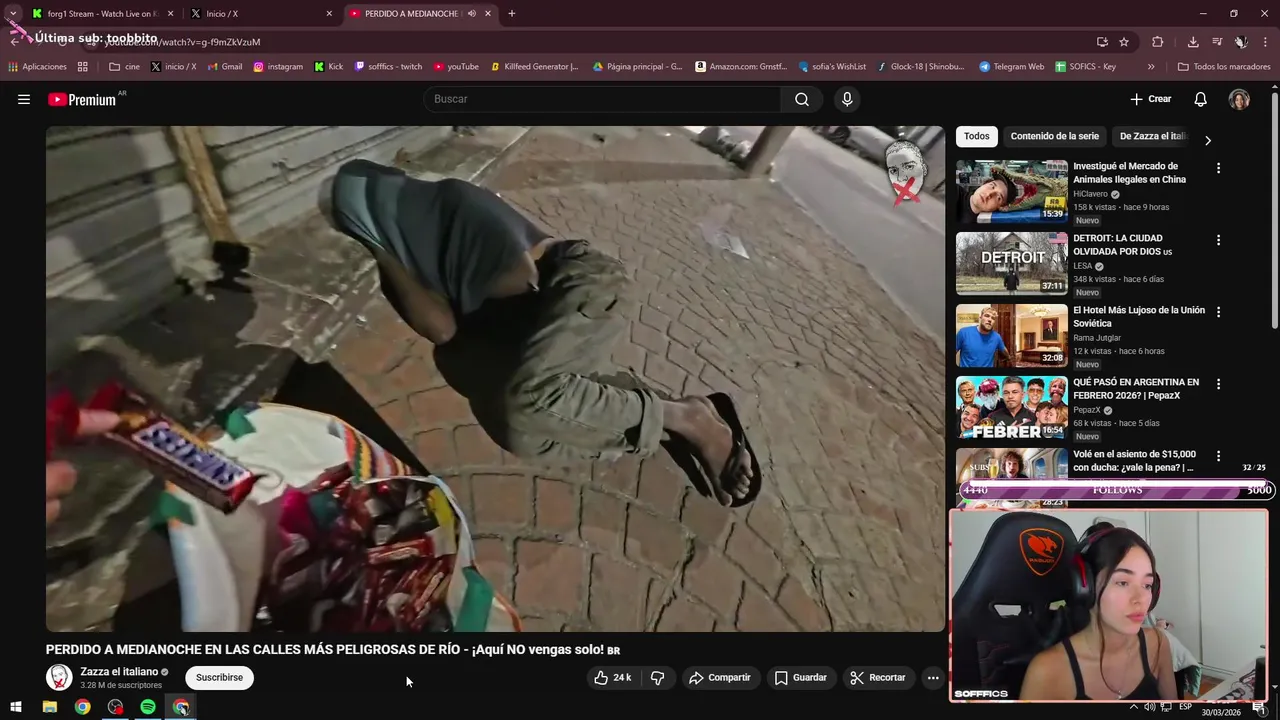Open the volume icon in system tray
The height and width of the screenshot is (720, 1280).
(x=1150, y=707)
